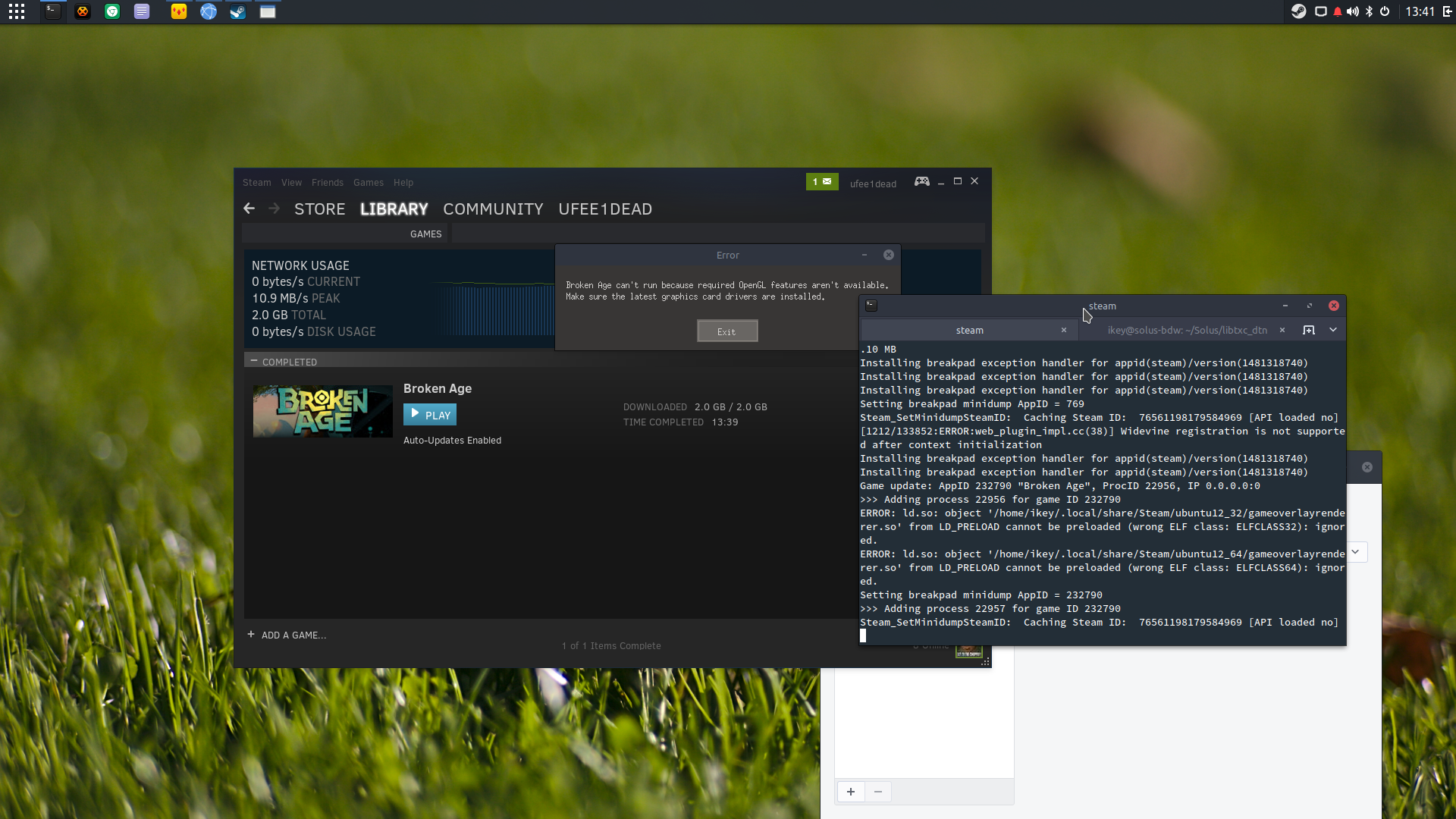This screenshot has height=819, width=1456.
Task: Minimize the Error dialog
Action: (x=864, y=255)
